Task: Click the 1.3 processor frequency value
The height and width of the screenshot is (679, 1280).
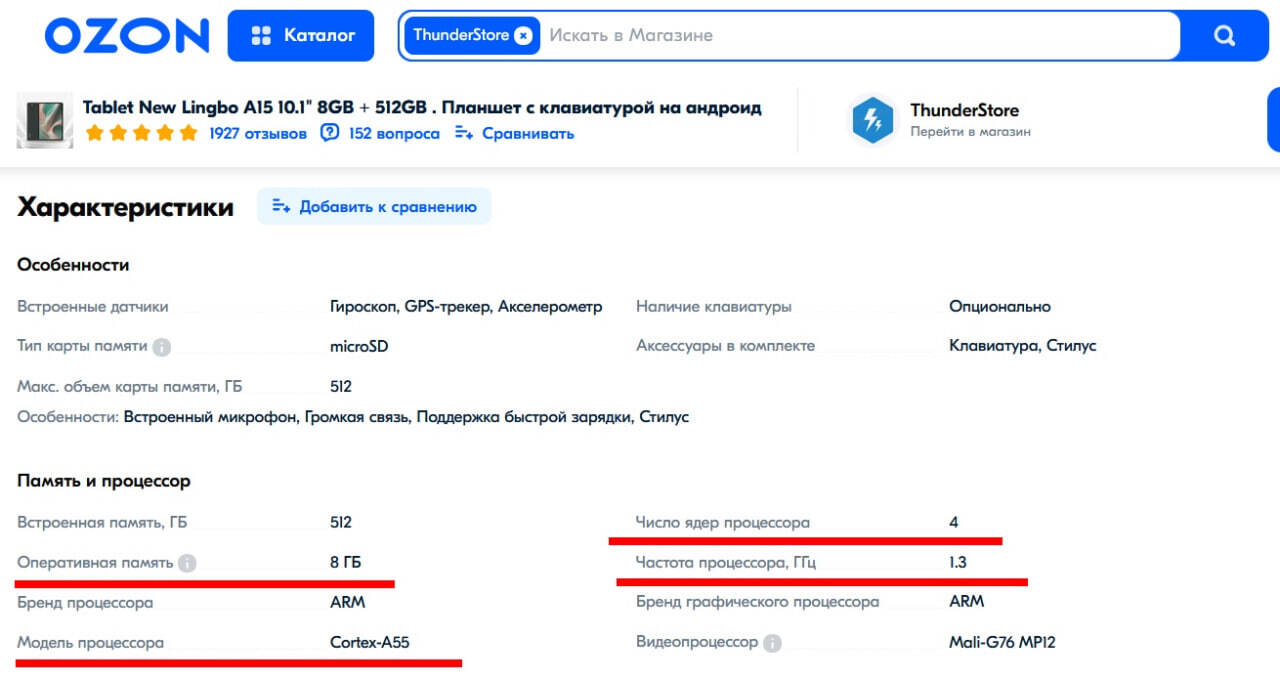Action: click(958, 563)
